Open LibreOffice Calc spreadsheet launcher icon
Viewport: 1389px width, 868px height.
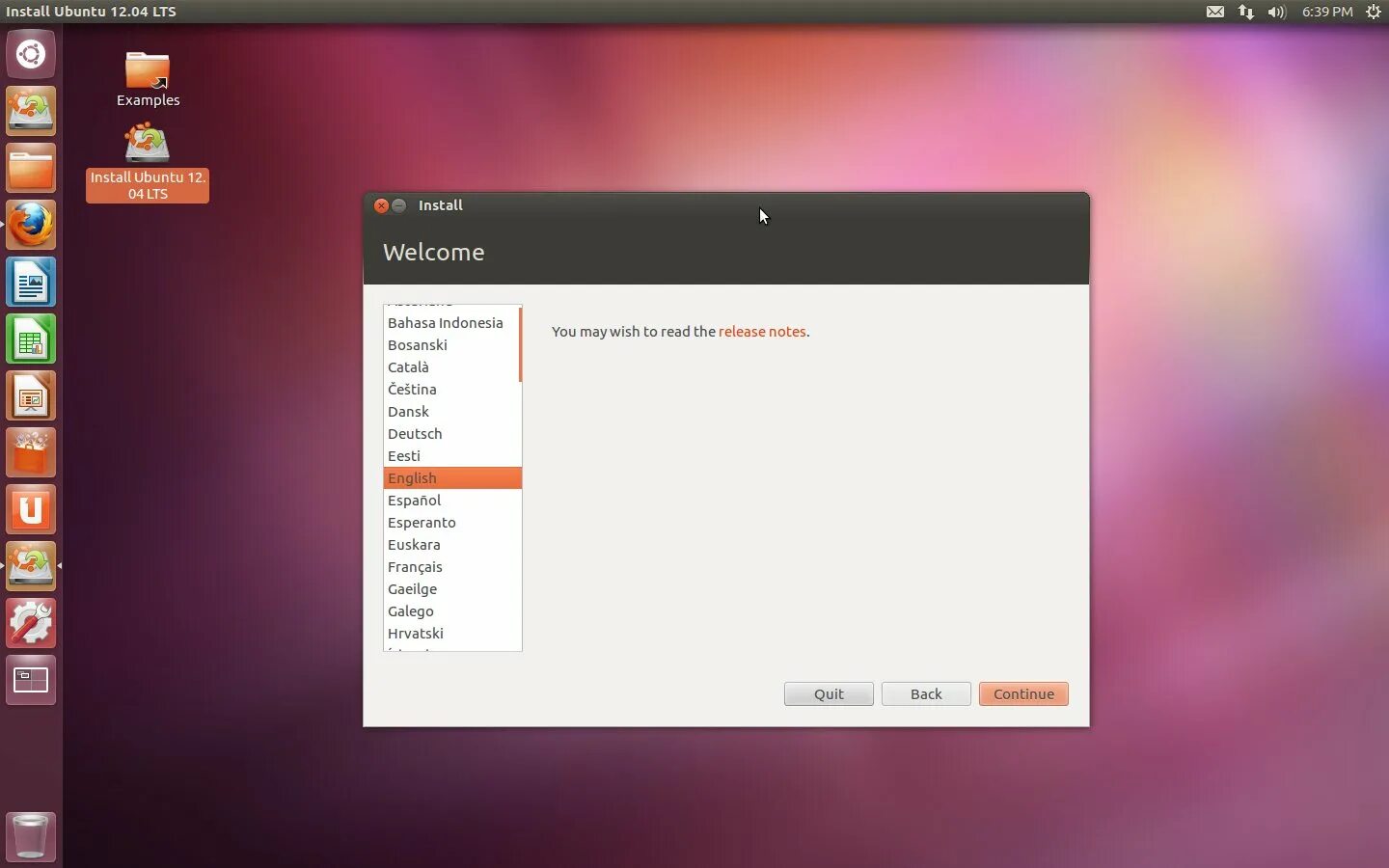click(x=31, y=339)
